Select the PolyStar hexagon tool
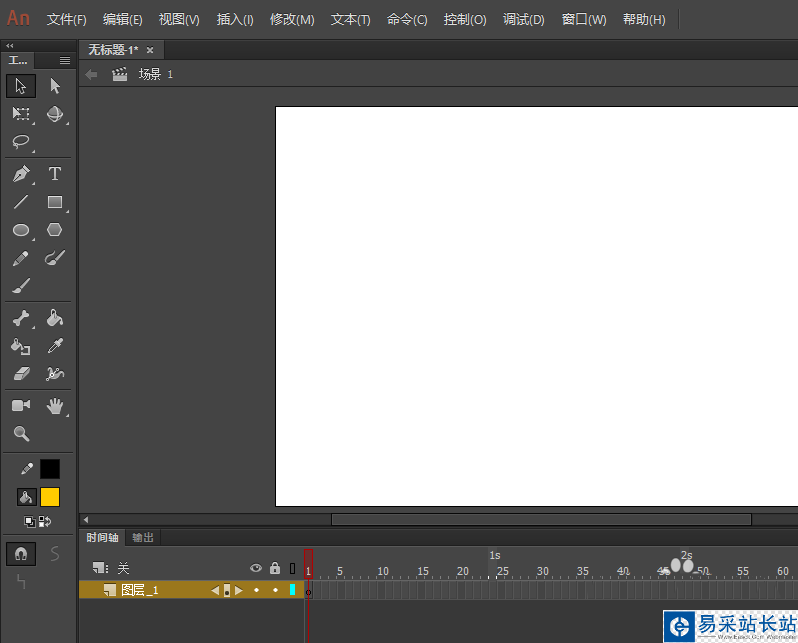This screenshot has width=798, height=643. point(55,230)
